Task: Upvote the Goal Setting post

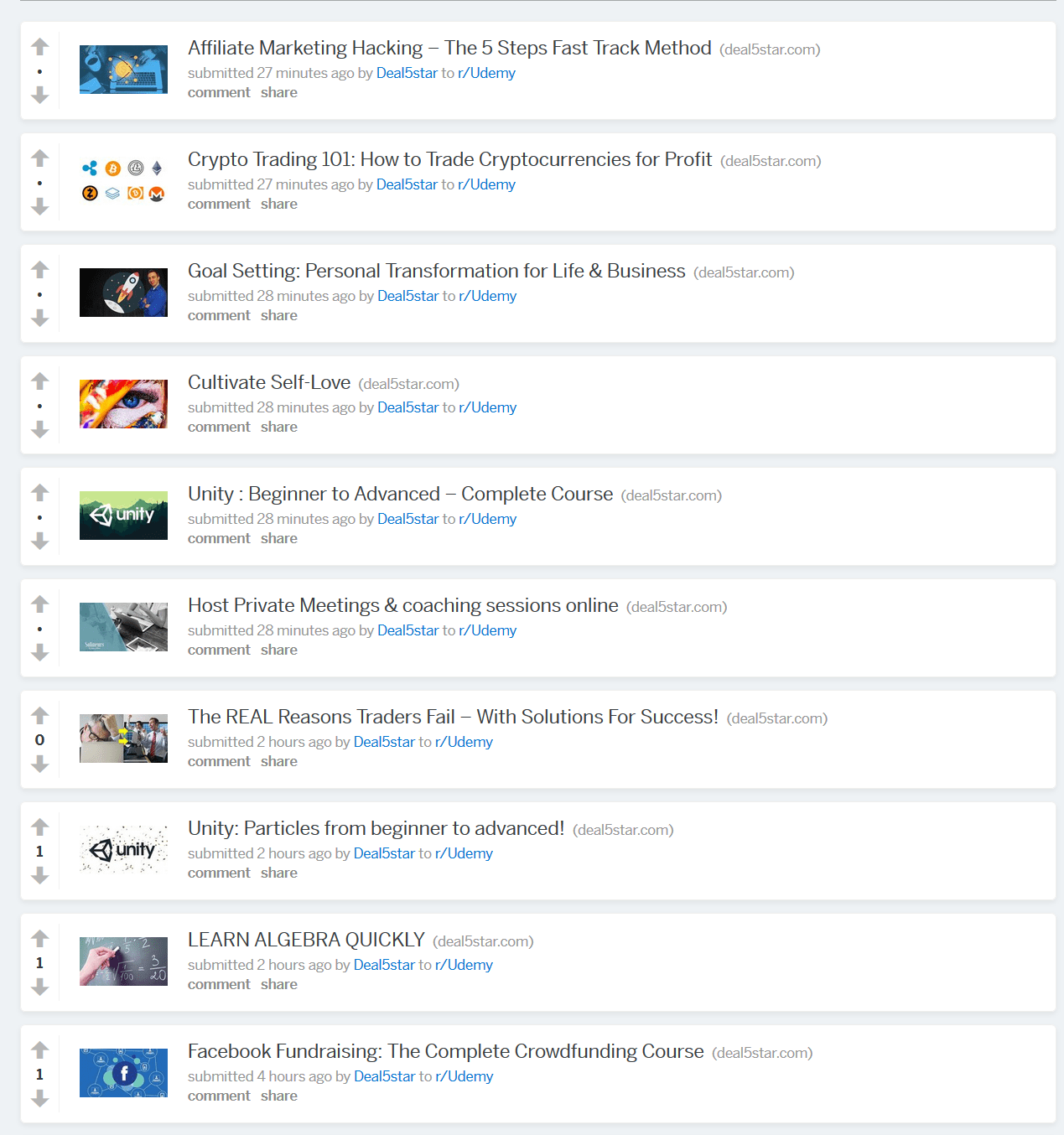Action: 39,270
